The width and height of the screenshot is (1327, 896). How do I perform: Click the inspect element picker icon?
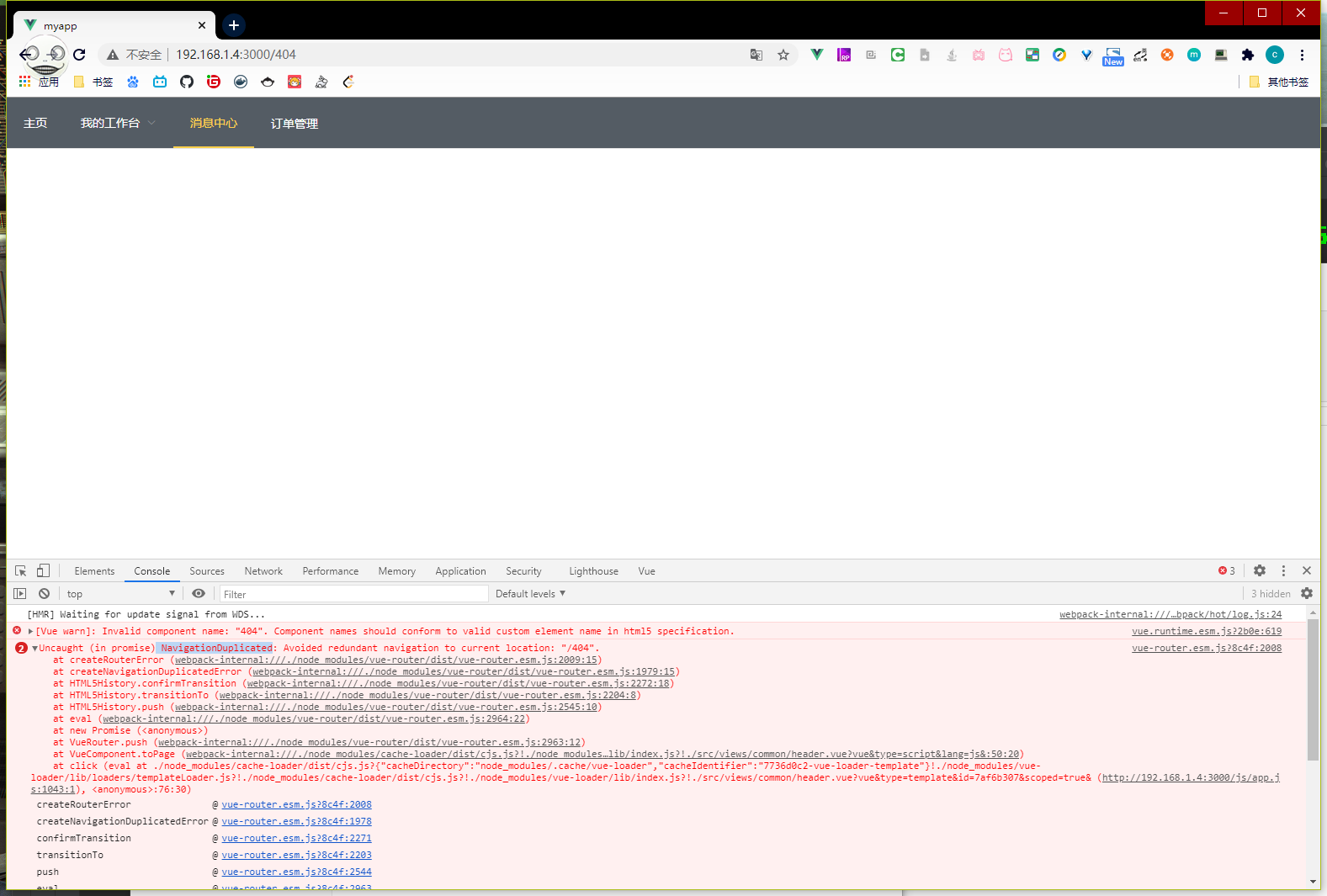tap(21, 570)
